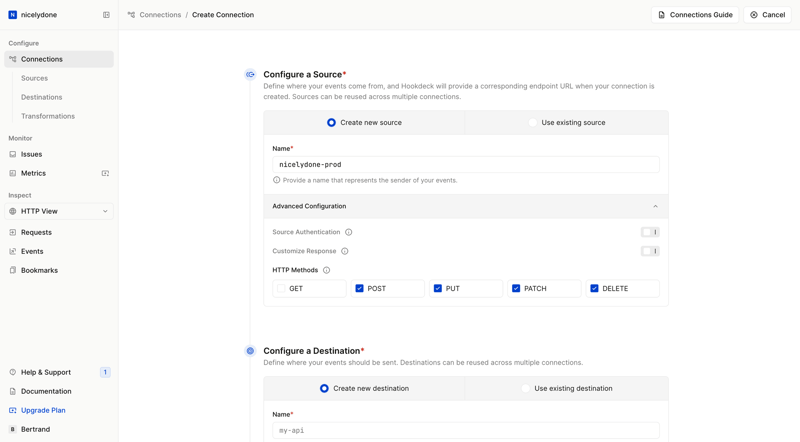
Task: Collapse the sidebar panel icon
Action: click(106, 15)
